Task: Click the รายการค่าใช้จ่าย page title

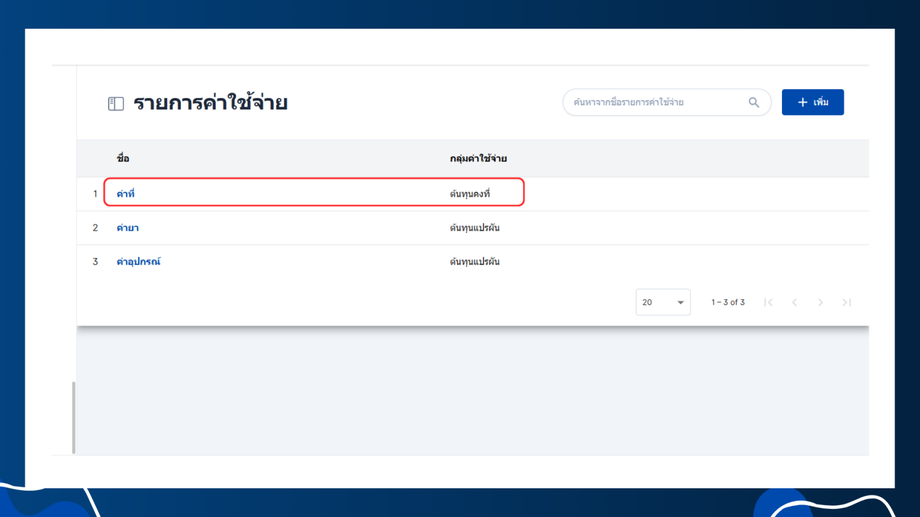Action: click(x=210, y=103)
